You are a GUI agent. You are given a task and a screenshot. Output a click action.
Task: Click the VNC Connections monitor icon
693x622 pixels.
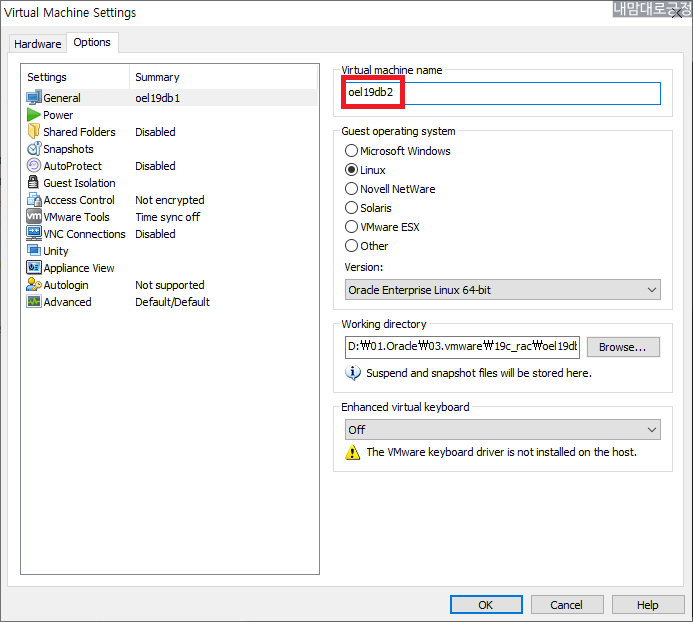click(x=34, y=233)
